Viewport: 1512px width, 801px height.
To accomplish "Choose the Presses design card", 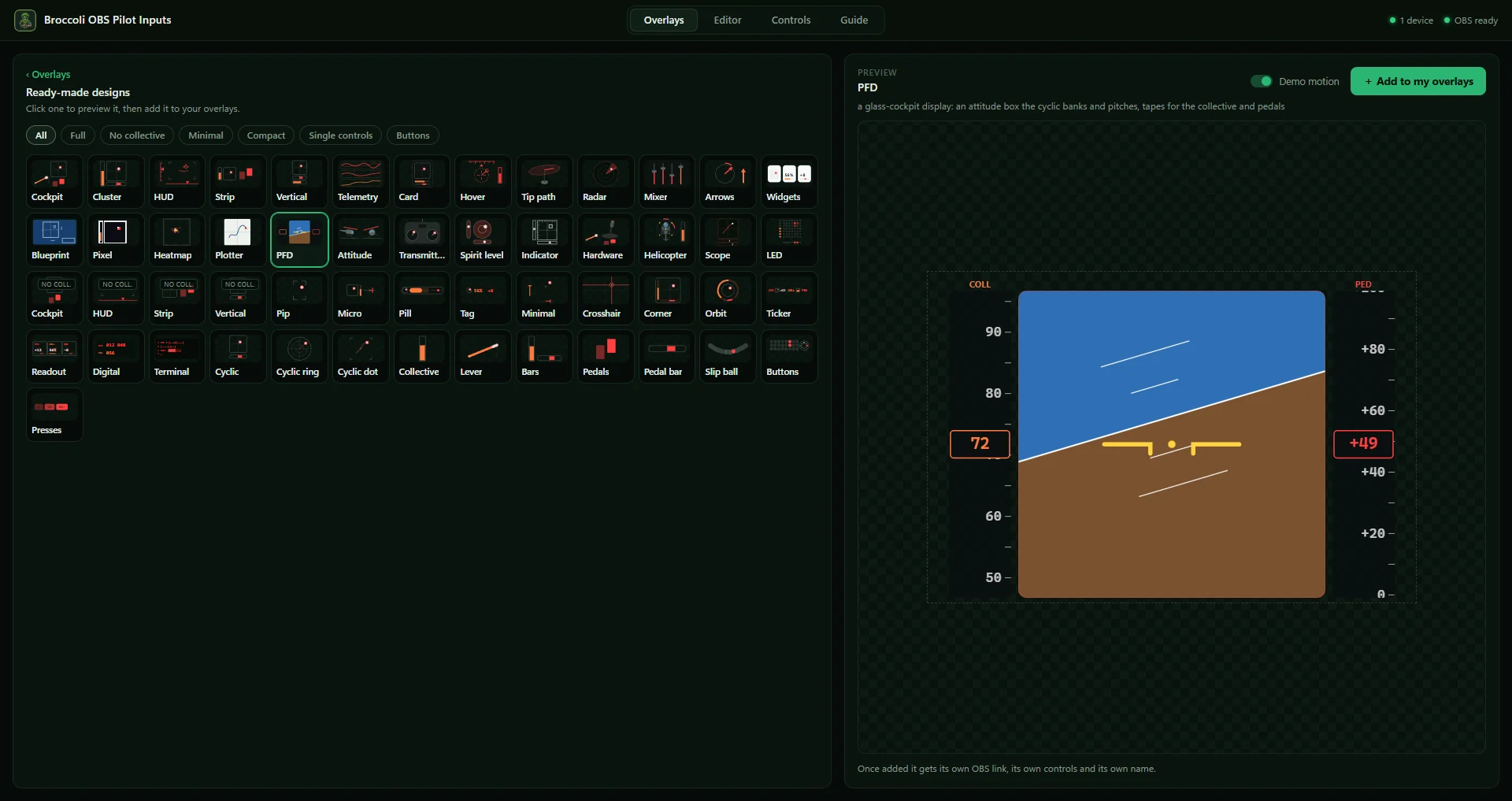I will (54, 415).
